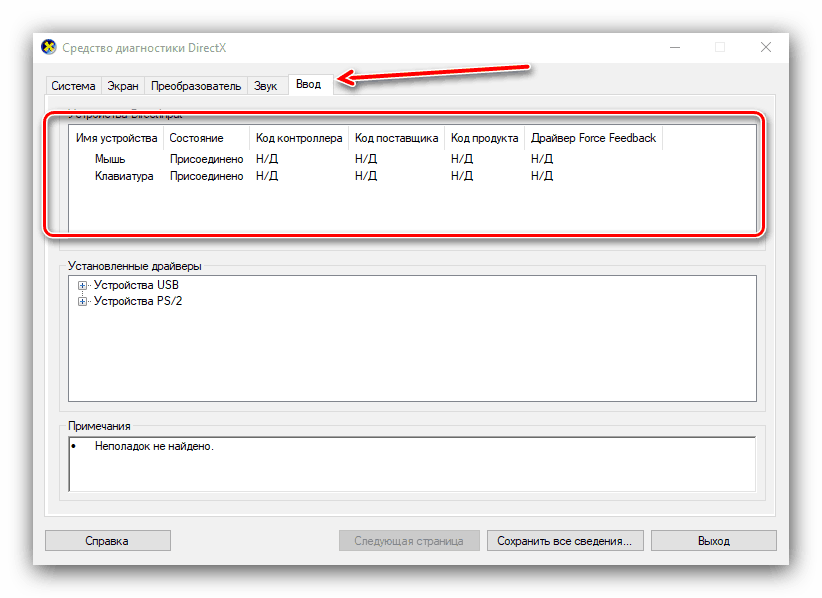Screen dimensions: 822x598
Task: Click the Неполадок не найдено note
Action: (154, 447)
